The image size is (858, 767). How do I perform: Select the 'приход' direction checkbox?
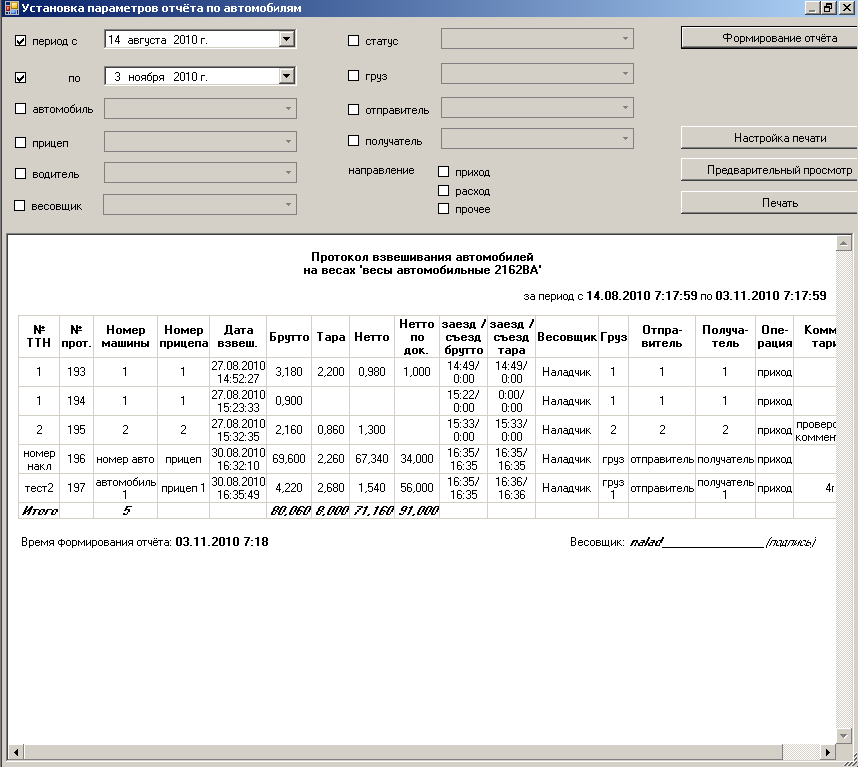point(444,172)
